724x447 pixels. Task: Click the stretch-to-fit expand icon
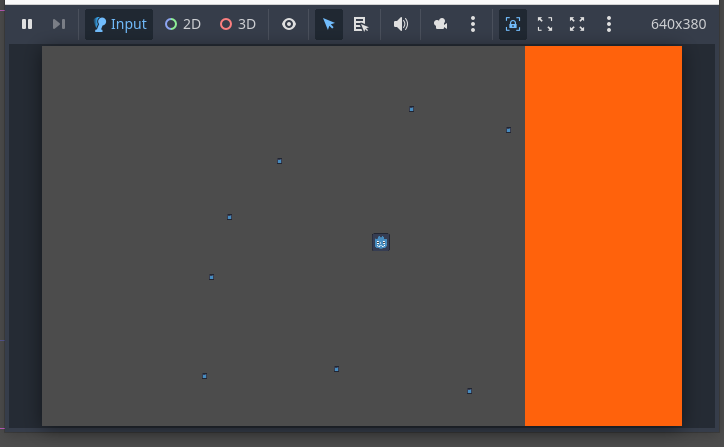click(x=577, y=24)
